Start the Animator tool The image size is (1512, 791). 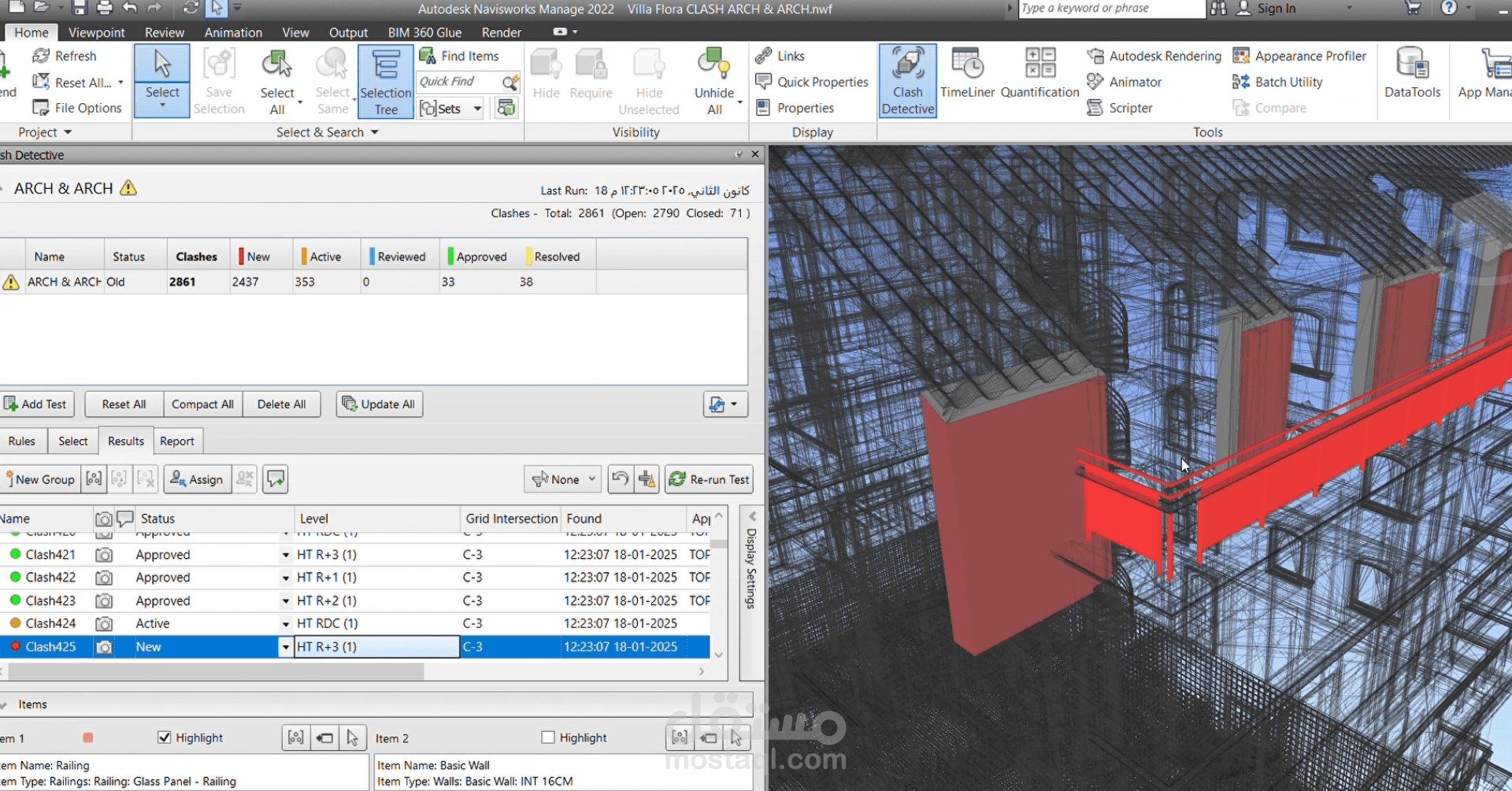point(1134,81)
